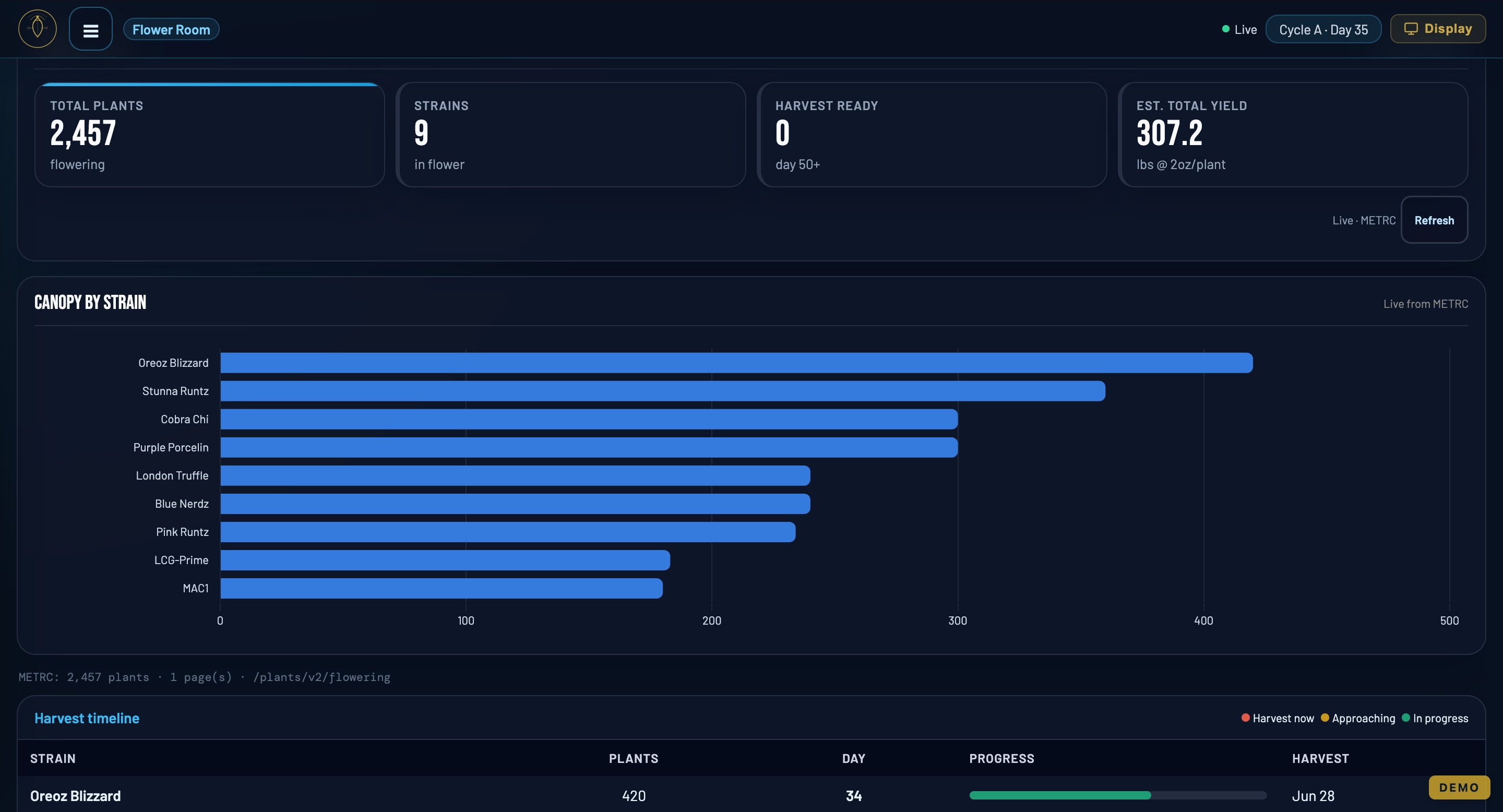Image resolution: width=1503 pixels, height=812 pixels.
Task: Click the MAC1 axis label
Action: tap(196, 588)
